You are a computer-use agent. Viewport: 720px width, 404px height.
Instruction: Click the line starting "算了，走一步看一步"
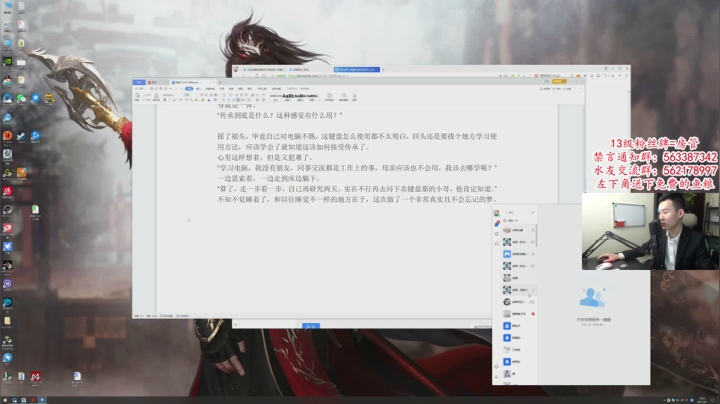click(x=357, y=189)
